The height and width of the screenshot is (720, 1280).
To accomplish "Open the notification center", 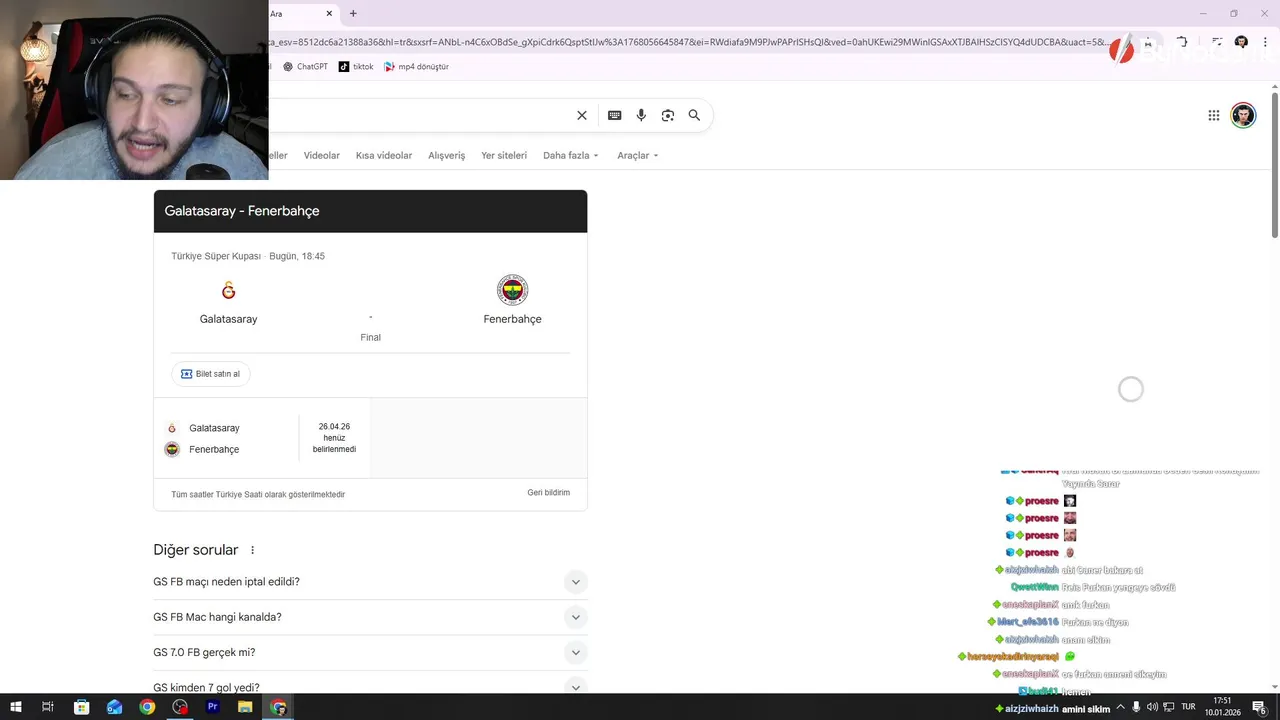I will [x=1259, y=707].
